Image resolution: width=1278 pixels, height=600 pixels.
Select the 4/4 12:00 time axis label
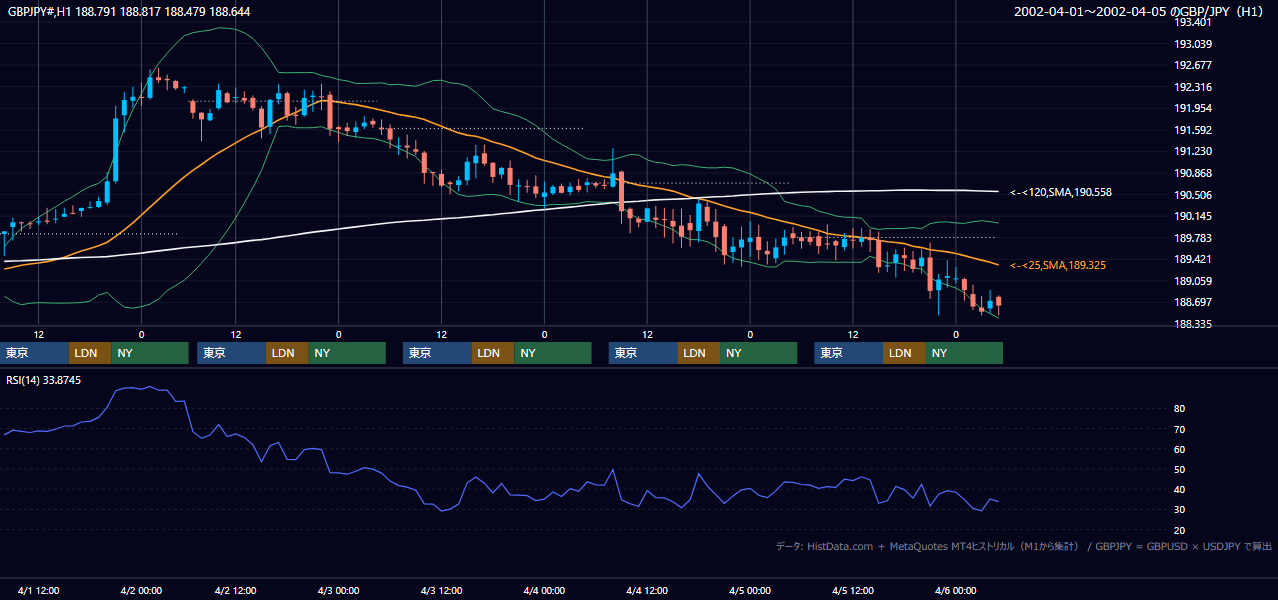click(x=647, y=590)
